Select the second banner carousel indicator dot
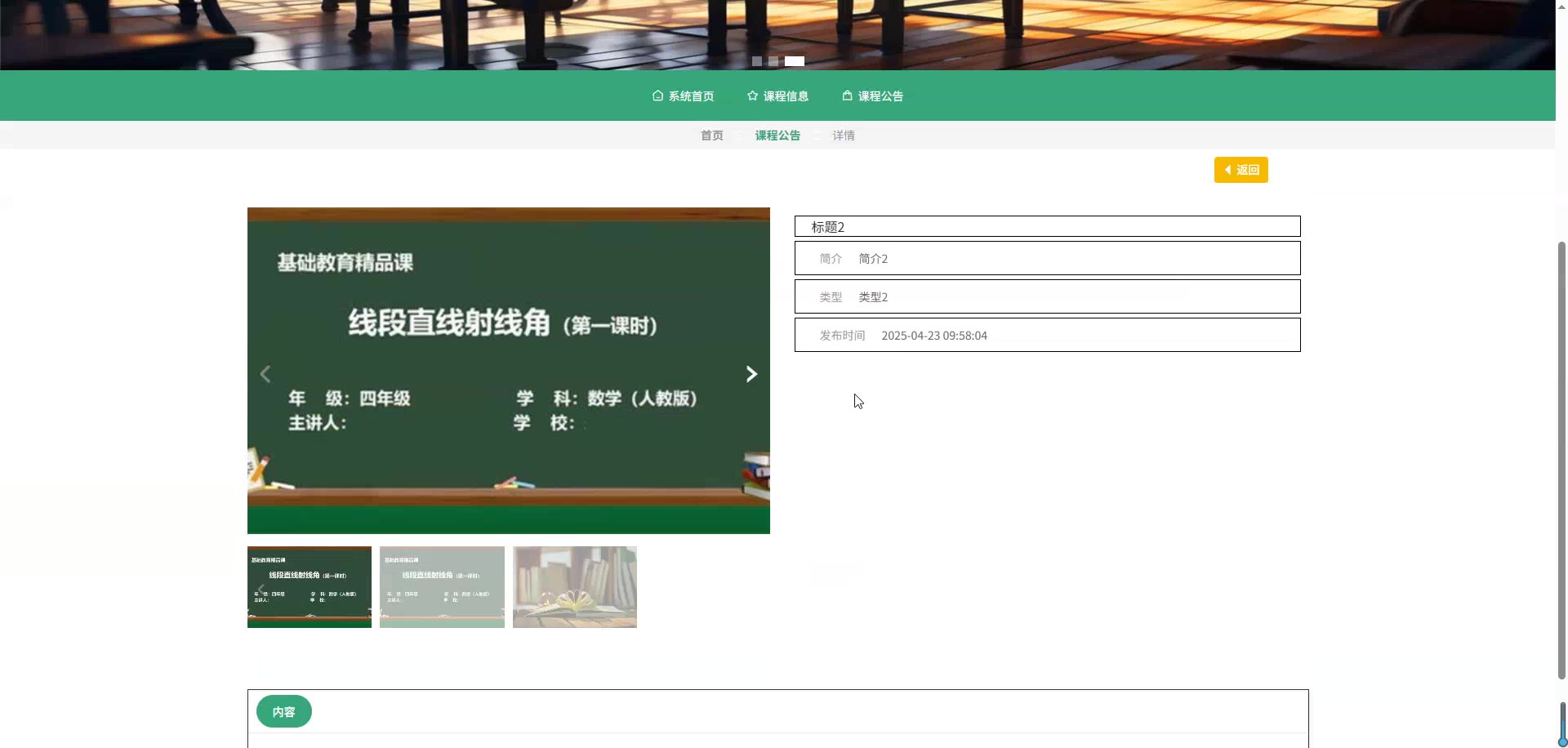The width and height of the screenshot is (1568, 748). (x=773, y=61)
